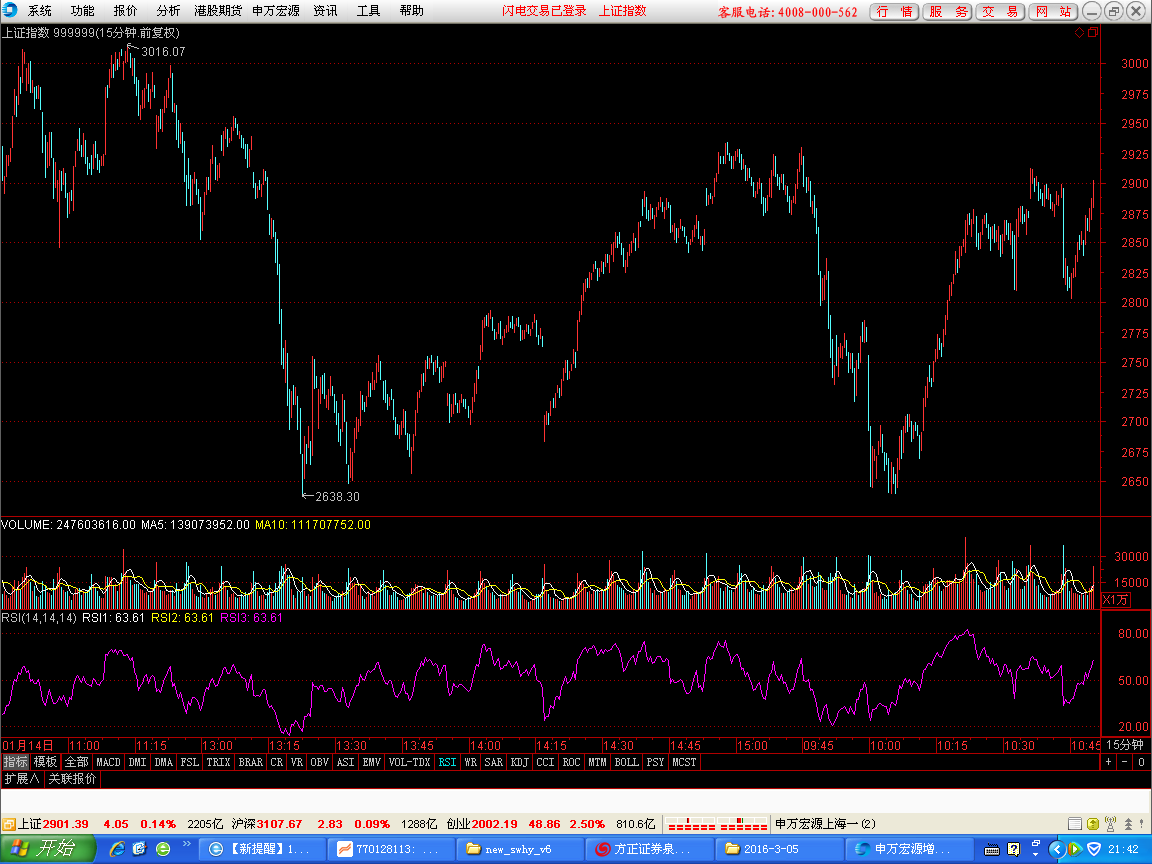This screenshot has height=864, width=1152.
Task: Switch to the MCST indicator
Action: coord(684,762)
